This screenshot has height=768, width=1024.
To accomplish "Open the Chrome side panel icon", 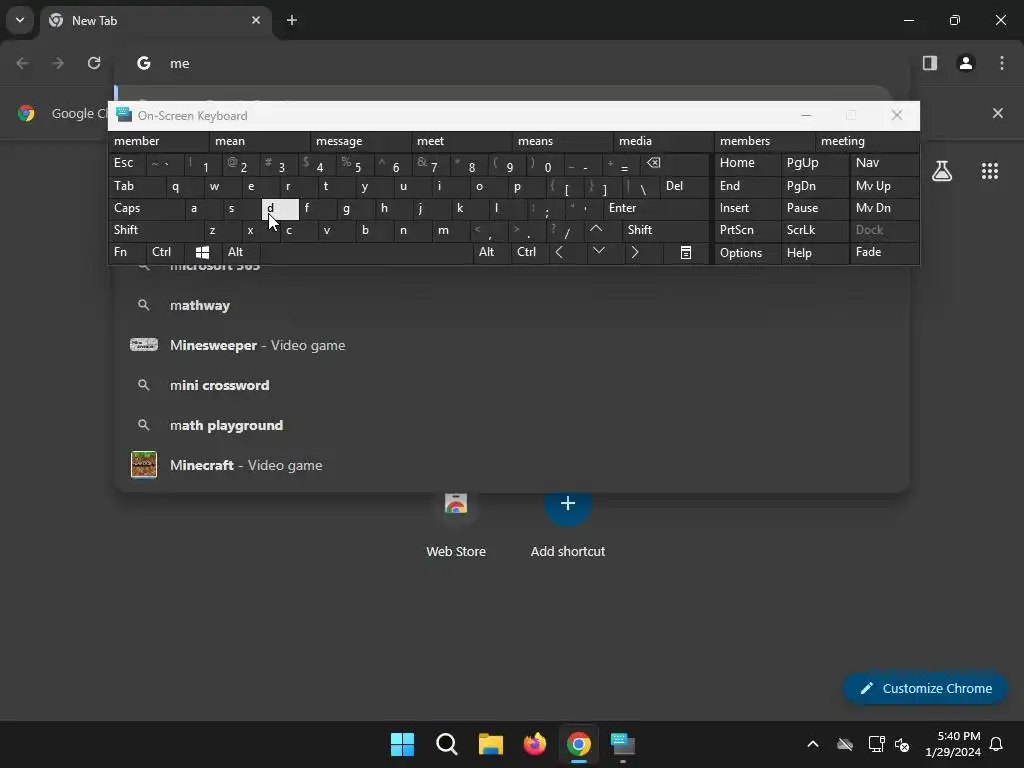I will [929, 63].
